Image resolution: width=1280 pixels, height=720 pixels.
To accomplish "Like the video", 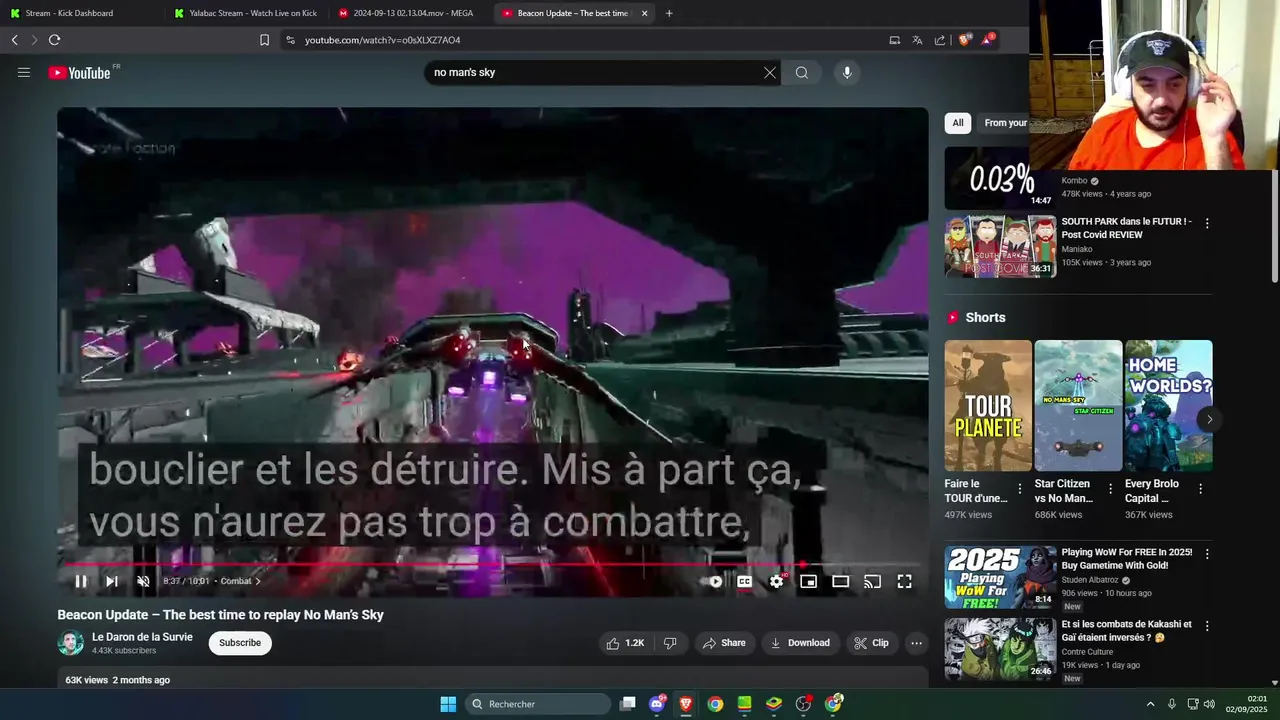I will pos(625,643).
